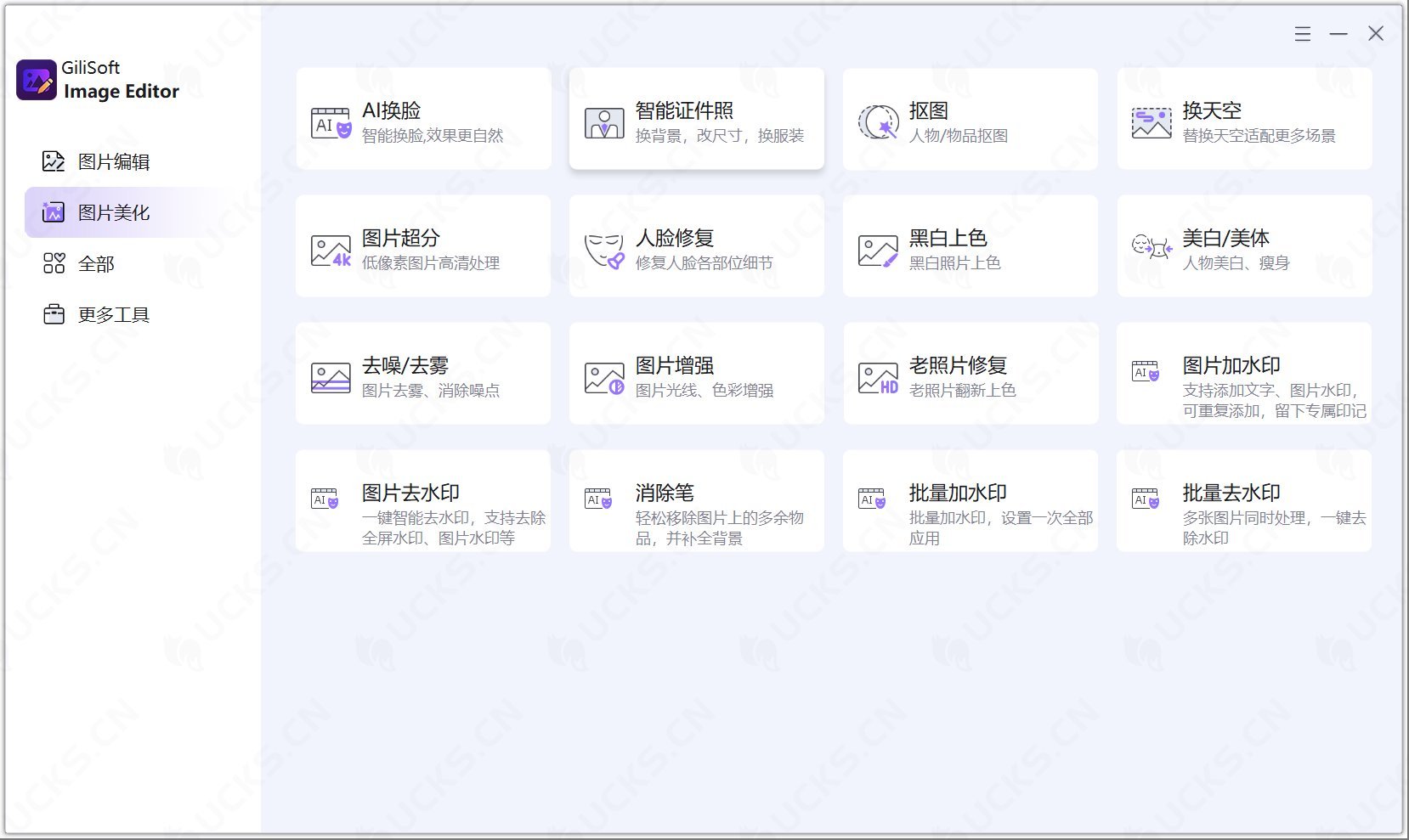Click the 批量去水印 AI icon
Viewport: 1409px width, 840px height.
[x=1146, y=499]
